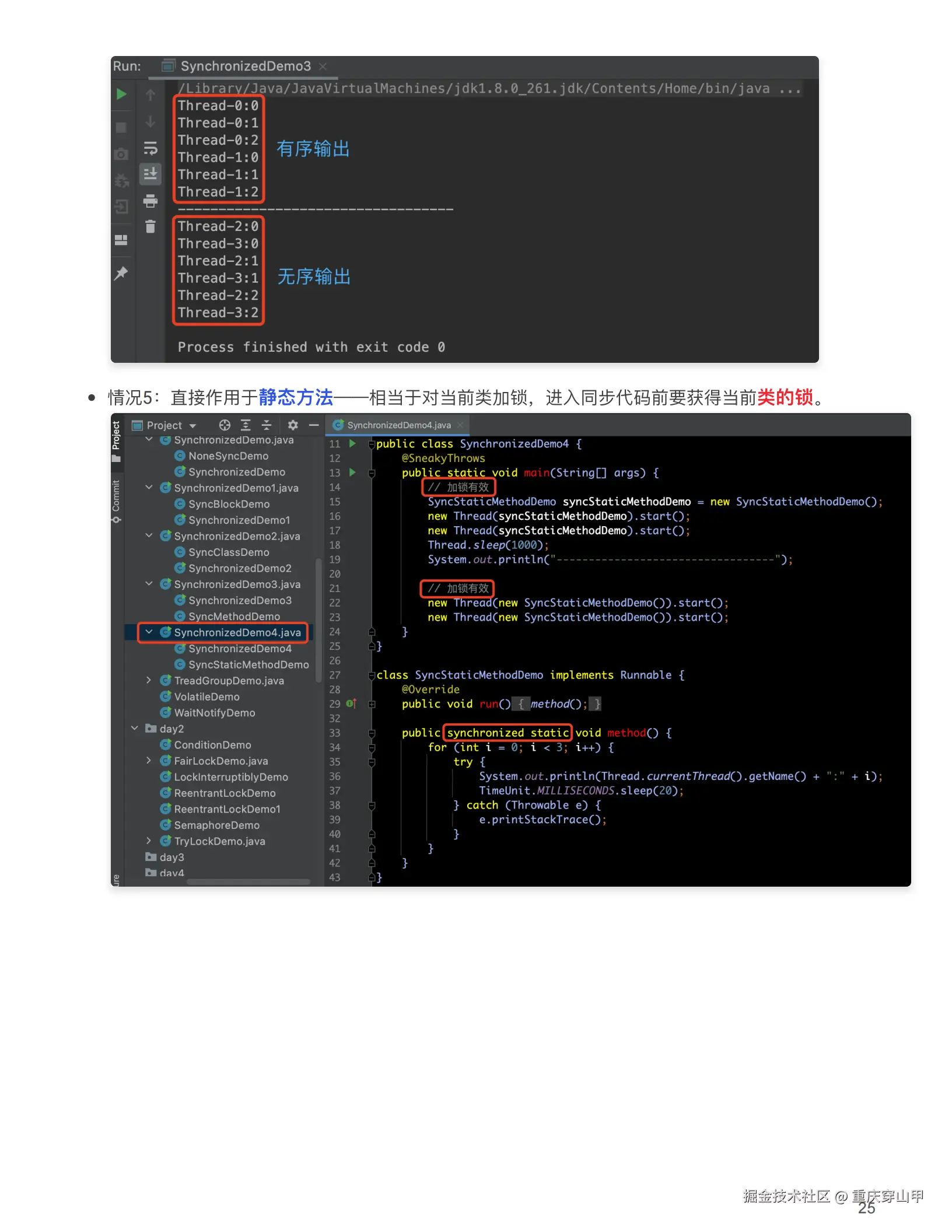Collapse the SynchronizedDemo2.java tree node
The height and width of the screenshot is (1232, 952).
149,535
